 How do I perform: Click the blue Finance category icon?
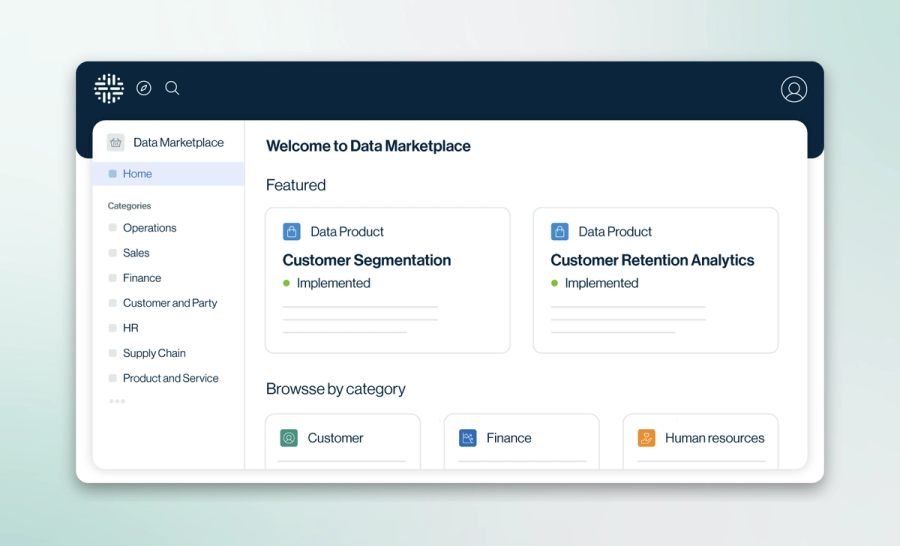click(x=468, y=438)
